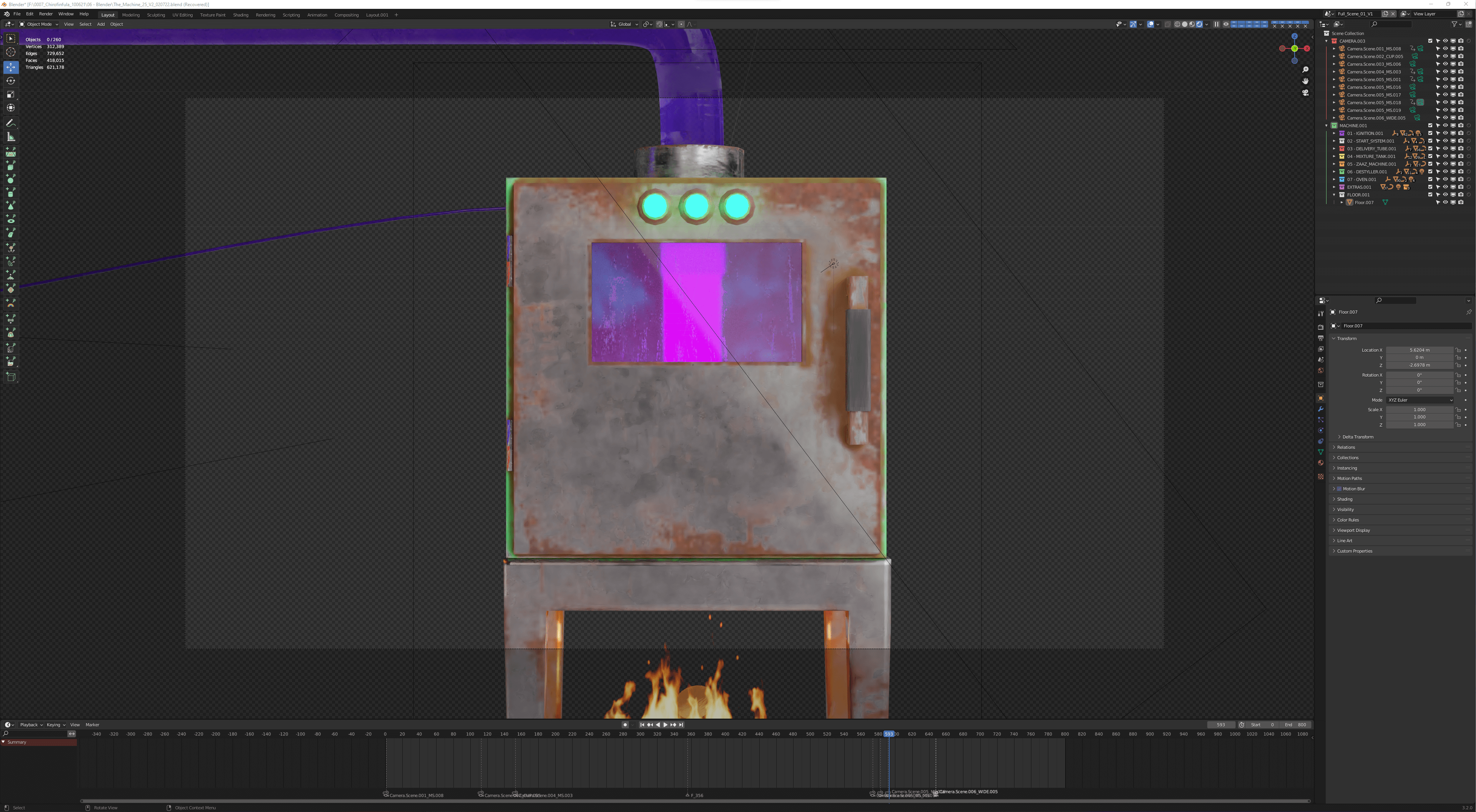Viewport: 1476px width, 812px height.
Task: Select the Rotate tool in the left toolbar
Action: [10, 81]
